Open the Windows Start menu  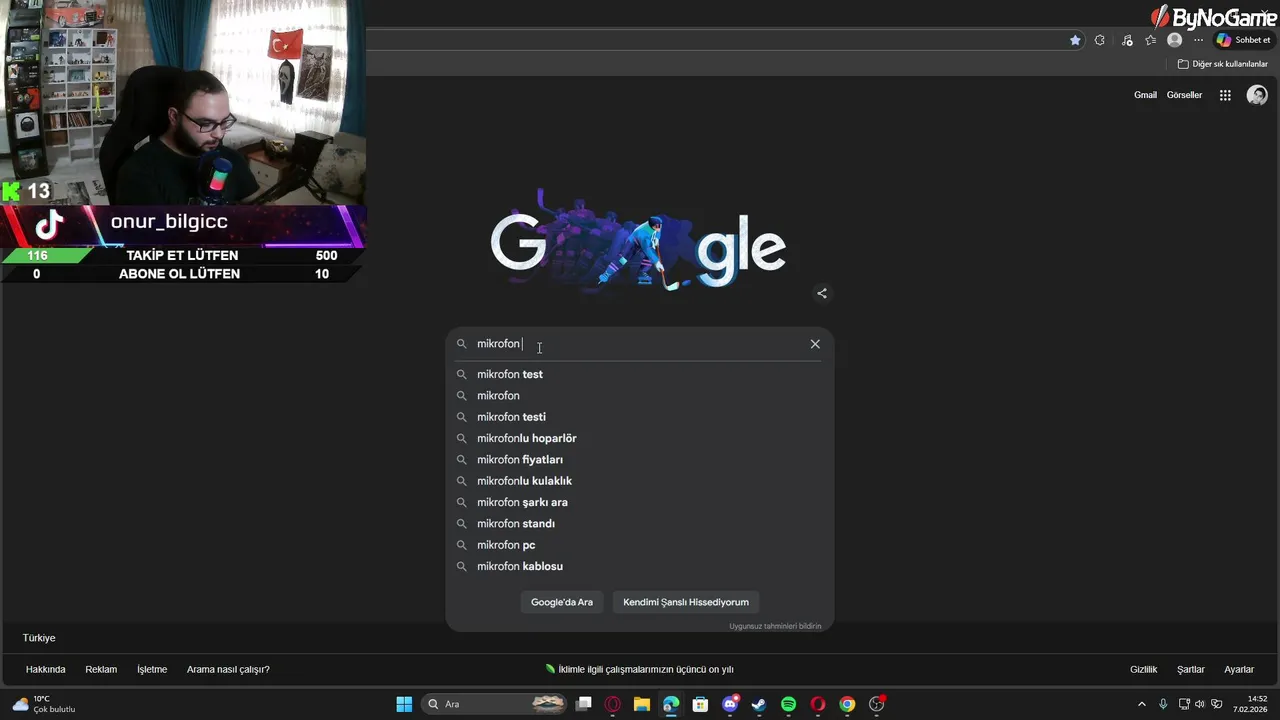point(404,704)
